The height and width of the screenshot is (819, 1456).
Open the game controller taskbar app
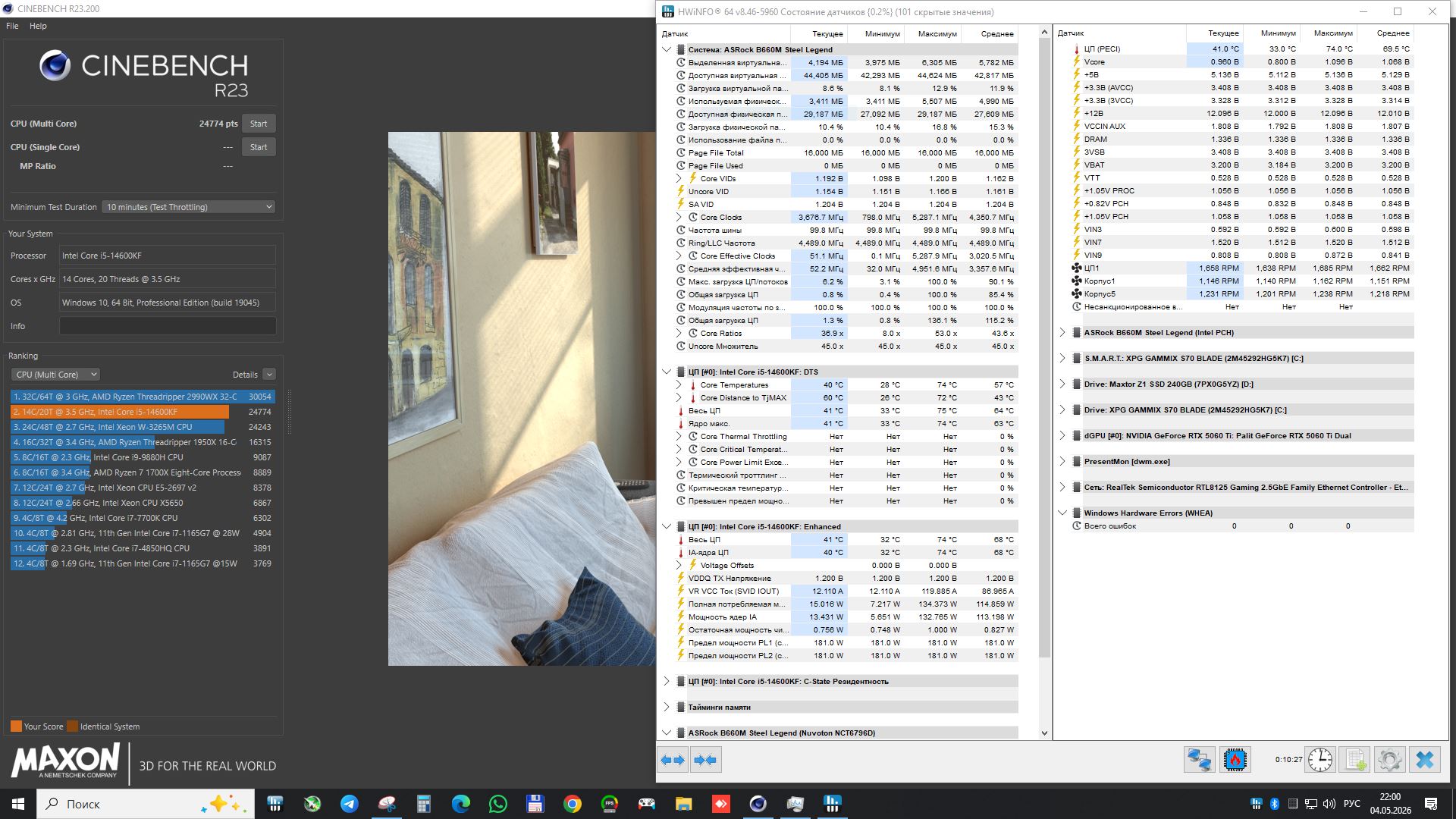pos(647,804)
